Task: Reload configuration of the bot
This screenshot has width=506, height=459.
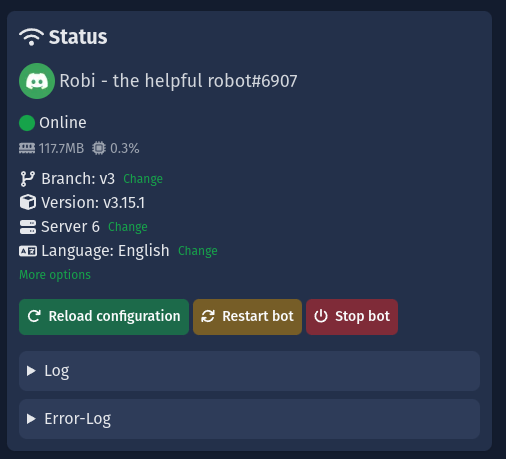Action: (104, 317)
